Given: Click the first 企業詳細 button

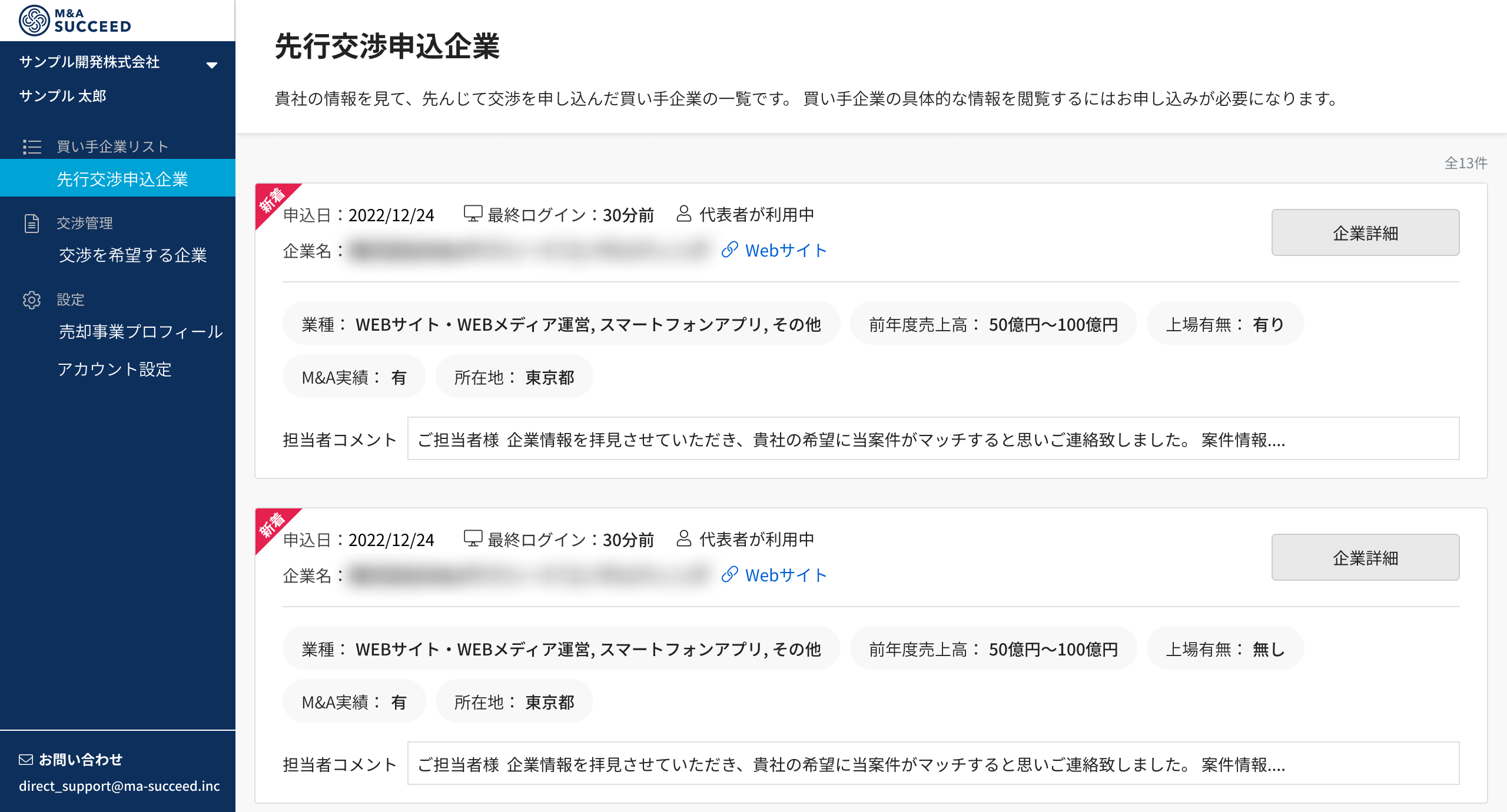Looking at the screenshot, I should click(1365, 233).
